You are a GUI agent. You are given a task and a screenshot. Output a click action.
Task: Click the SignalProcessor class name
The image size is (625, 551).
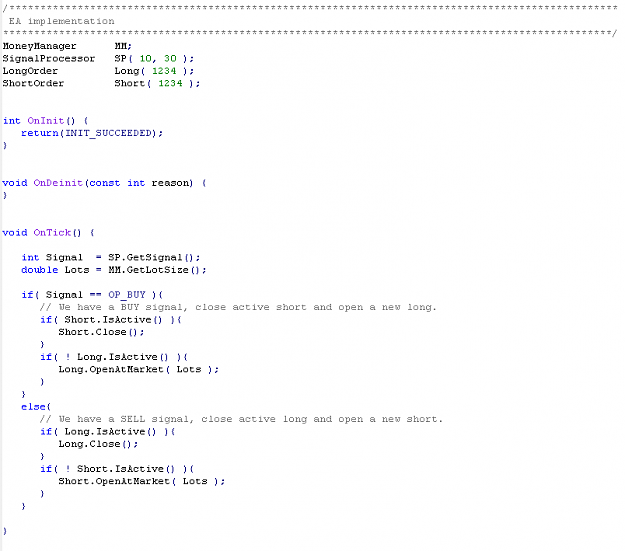(x=49, y=59)
